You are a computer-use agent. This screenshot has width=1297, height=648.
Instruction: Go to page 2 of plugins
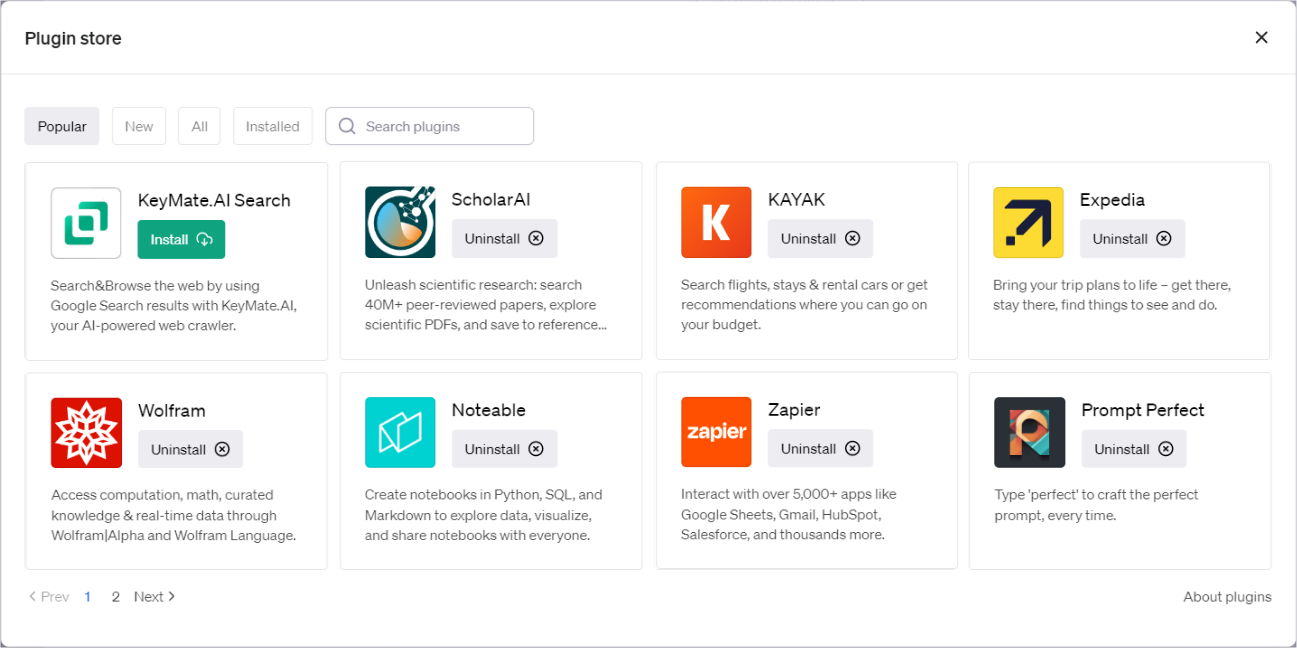click(x=115, y=596)
